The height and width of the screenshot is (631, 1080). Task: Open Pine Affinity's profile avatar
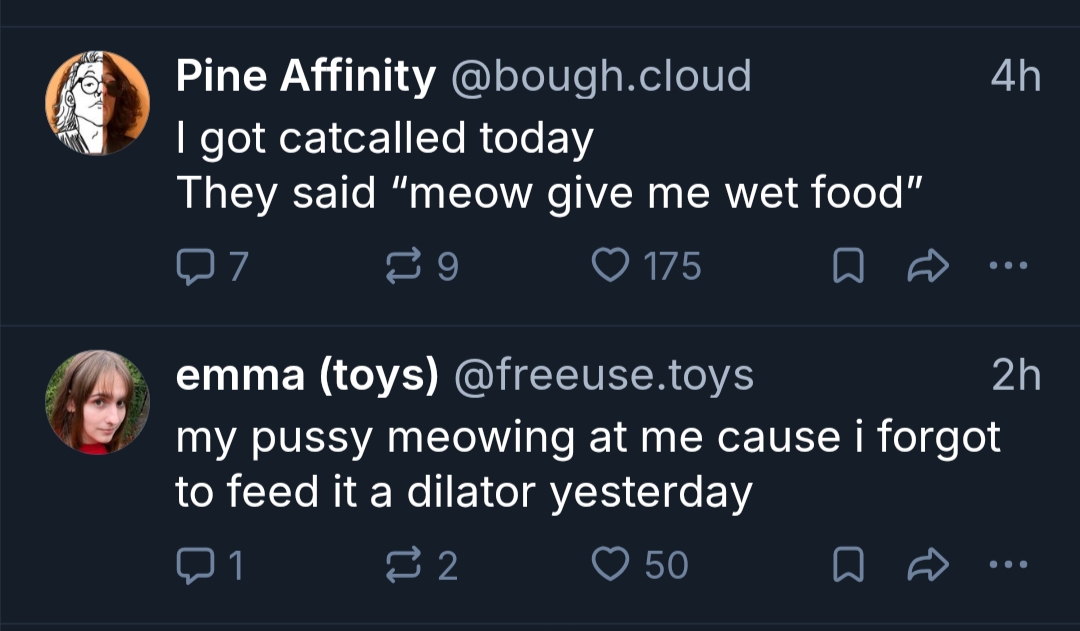[x=97, y=103]
